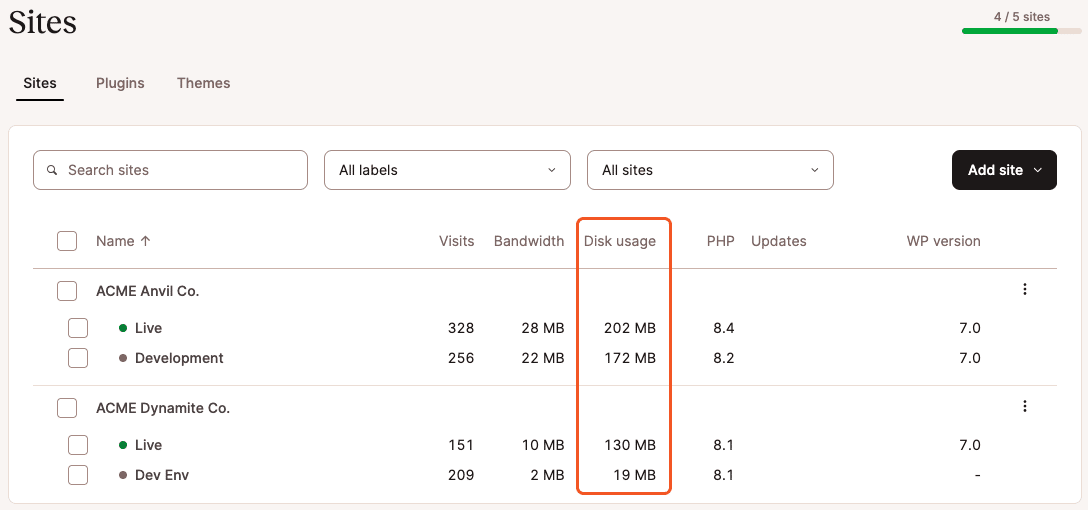Viewport: 1088px width, 510px height.
Task: Sort by the Visits column header
Action: pos(457,241)
